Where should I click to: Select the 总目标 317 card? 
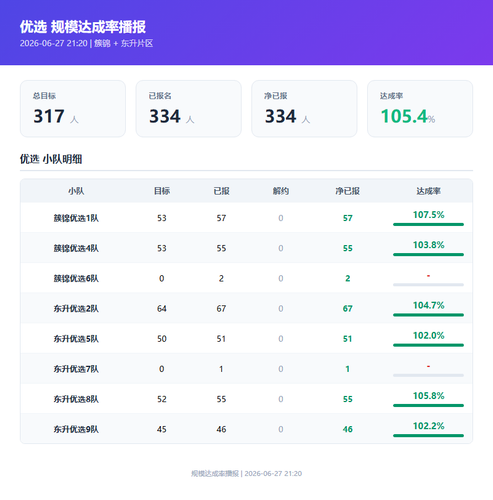73,109
